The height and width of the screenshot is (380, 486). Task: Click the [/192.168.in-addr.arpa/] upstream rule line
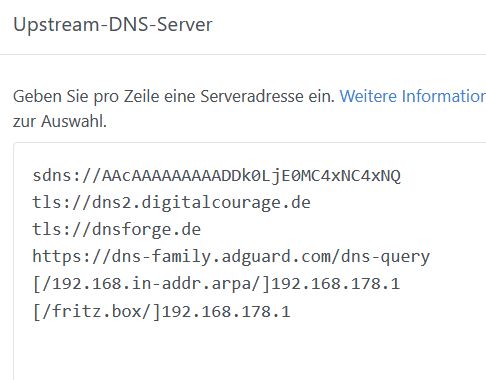216,284
